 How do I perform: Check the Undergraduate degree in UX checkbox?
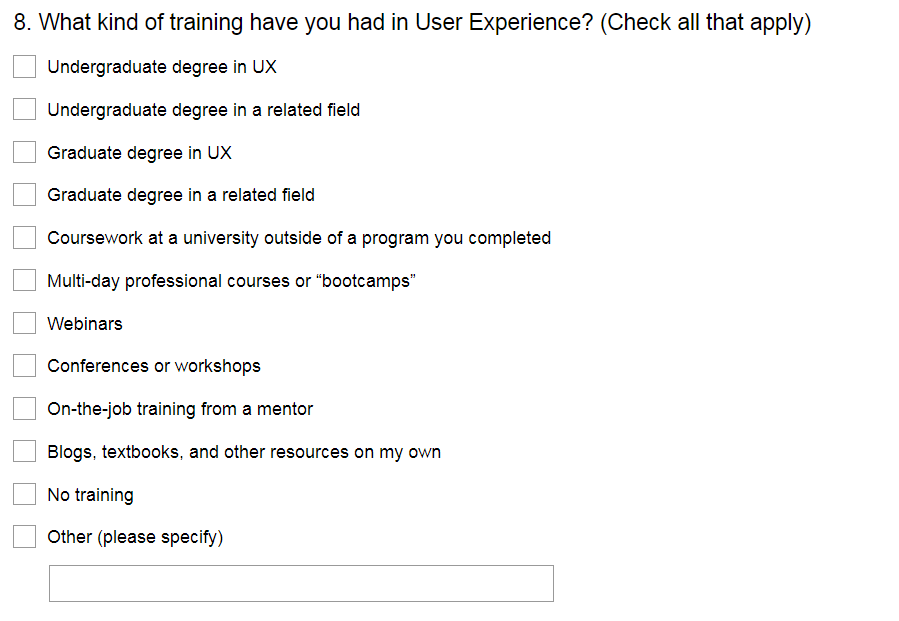25,67
